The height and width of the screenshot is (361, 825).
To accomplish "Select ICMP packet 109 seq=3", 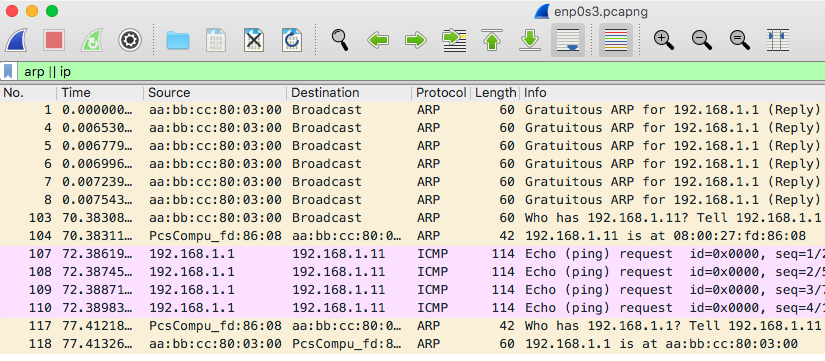I will (x=412, y=290).
